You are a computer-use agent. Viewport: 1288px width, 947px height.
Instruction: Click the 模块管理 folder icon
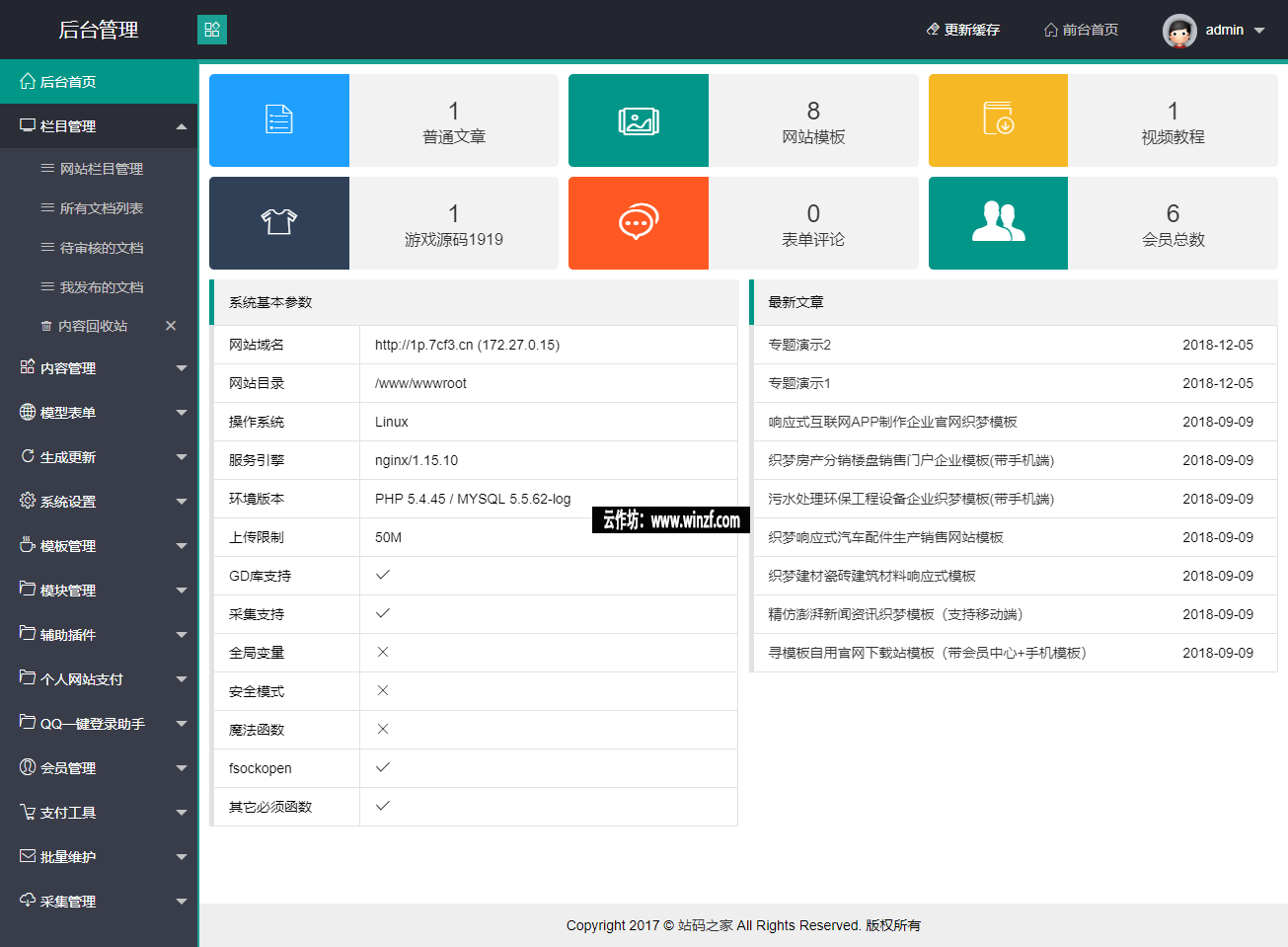(x=28, y=589)
